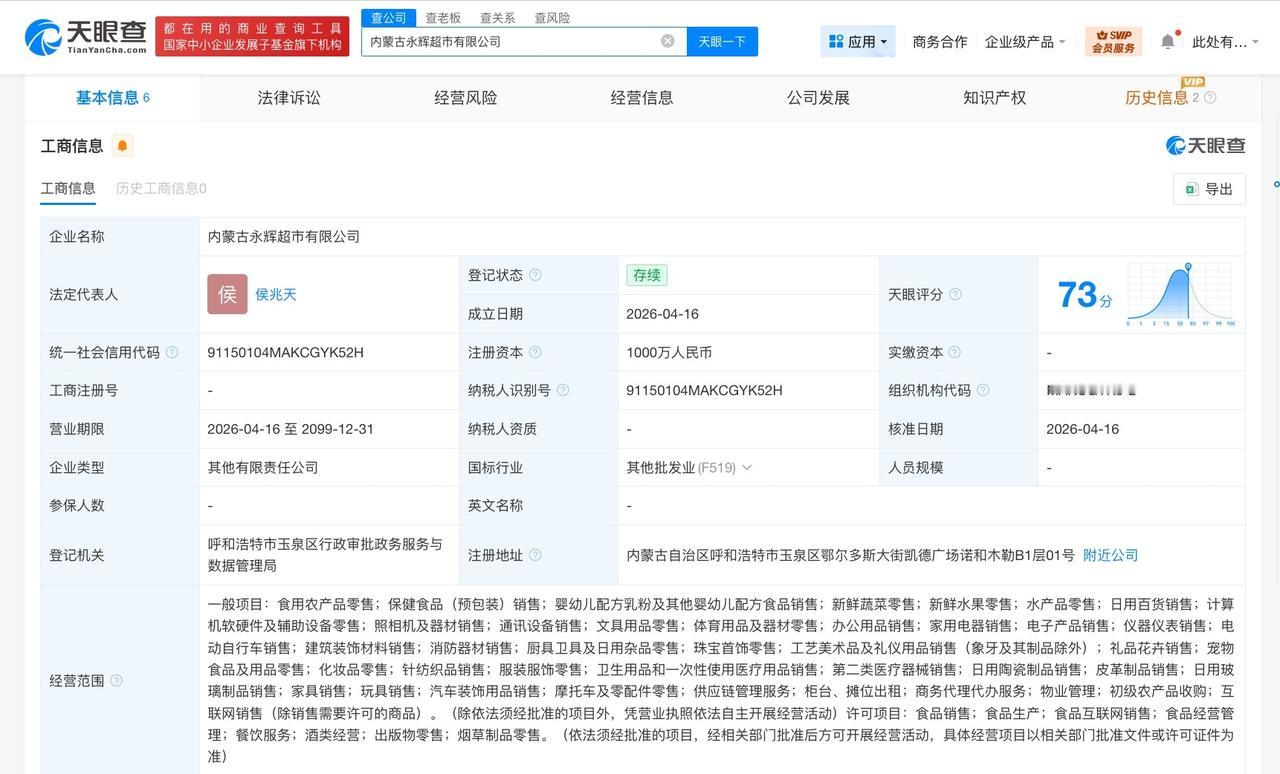The height and width of the screenshot is (774, 1280).
Task: Click the bell icon beside 工商信息 heading
Action: tap(121, 145)
